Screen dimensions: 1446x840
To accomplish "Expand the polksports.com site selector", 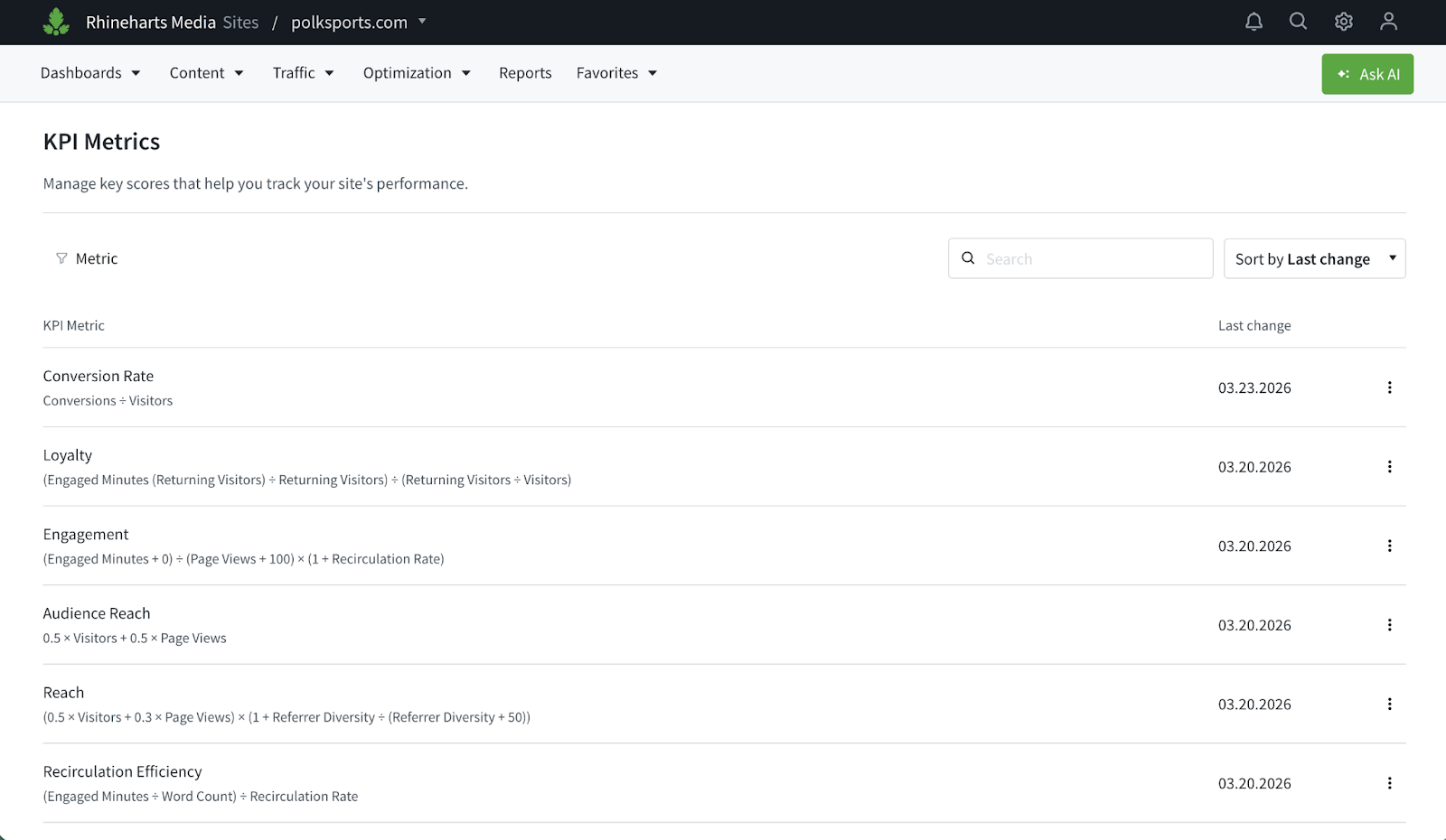I will pyautogui.click(x=359, y=23).
